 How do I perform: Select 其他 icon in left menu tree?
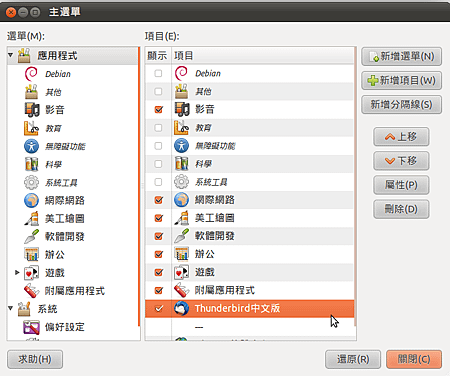point(31,92)
